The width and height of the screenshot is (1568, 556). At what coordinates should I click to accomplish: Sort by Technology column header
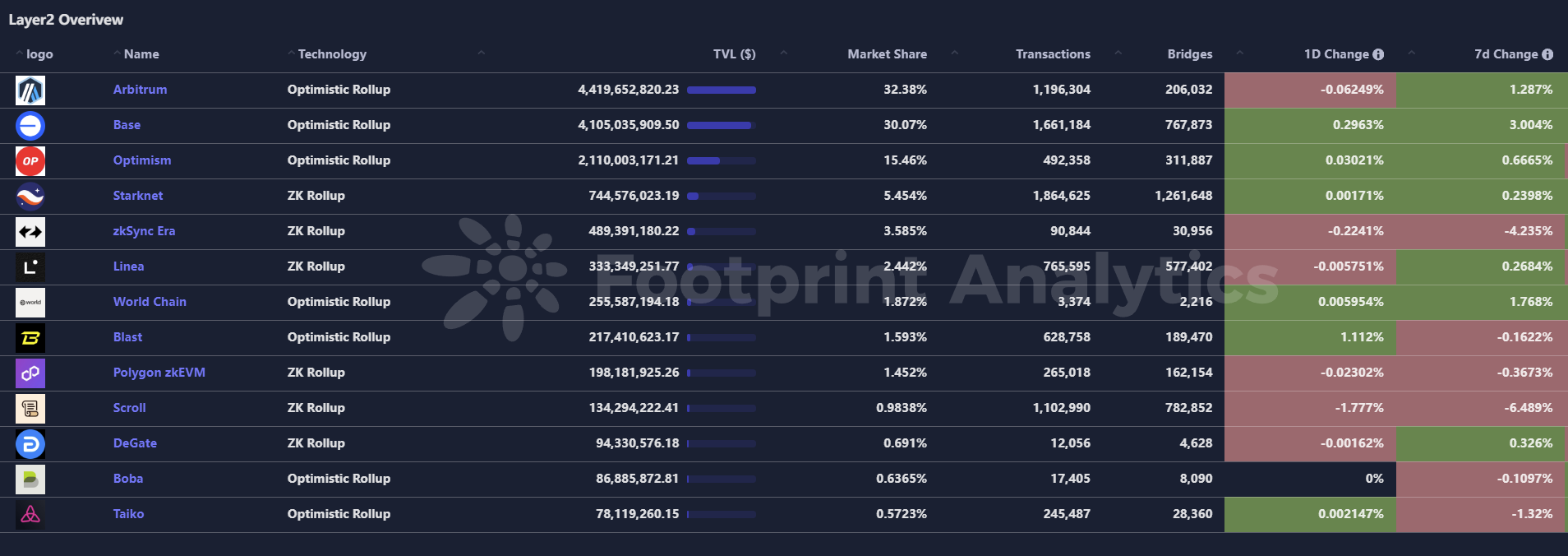coord(332,54)
